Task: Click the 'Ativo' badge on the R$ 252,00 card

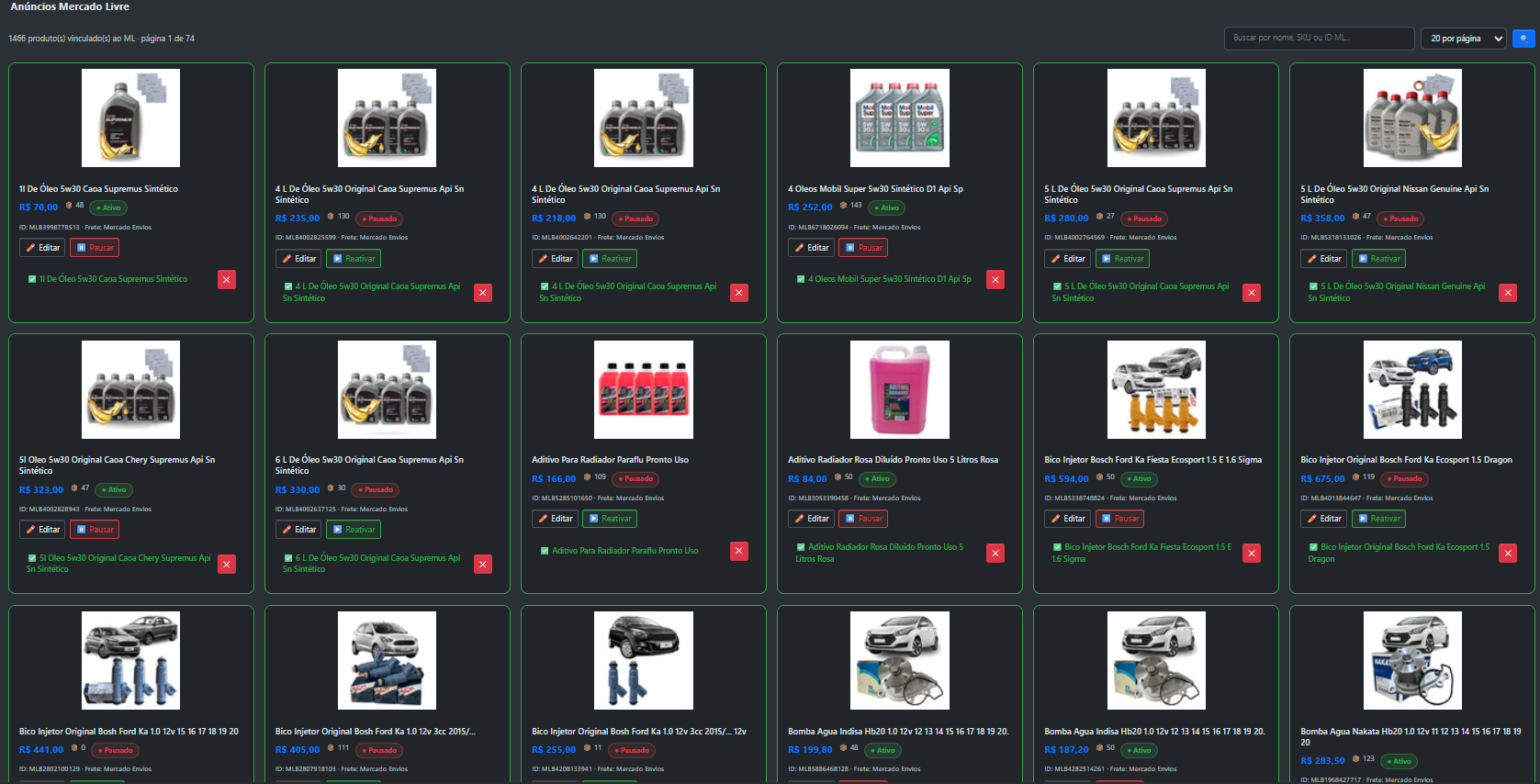Action: click(x=886, y=208)
